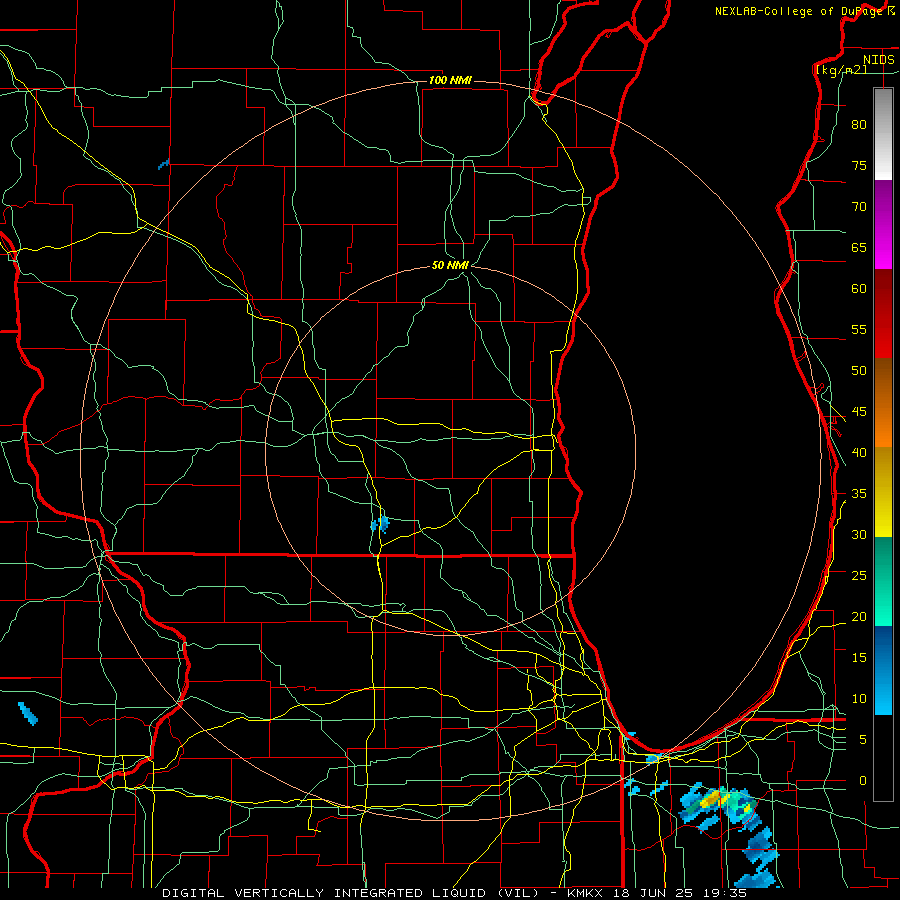
Task: Click the blue color band of the legend
Action: [883, 670]
